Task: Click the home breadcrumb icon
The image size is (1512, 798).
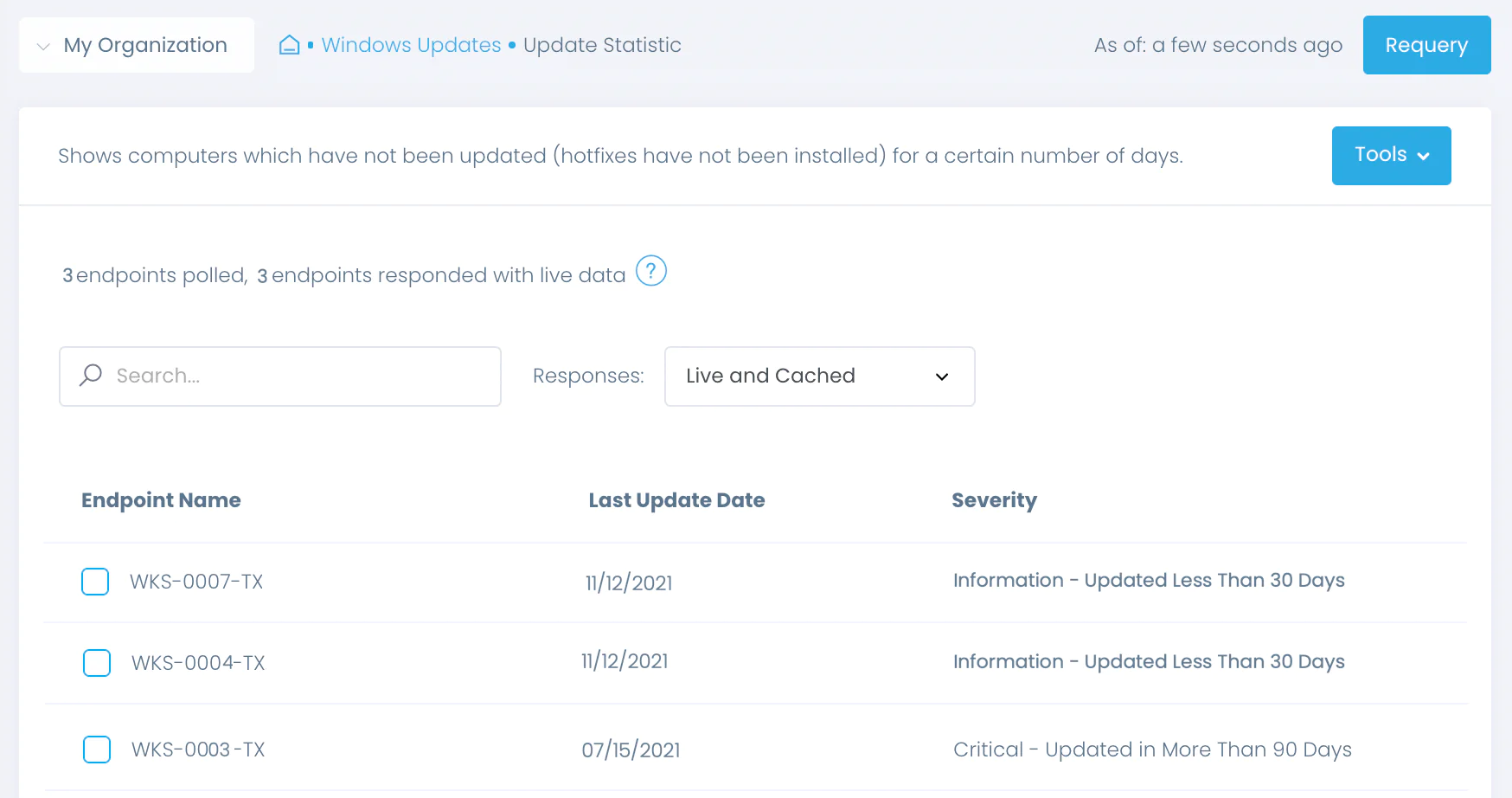Action: [x=288, y=44]
